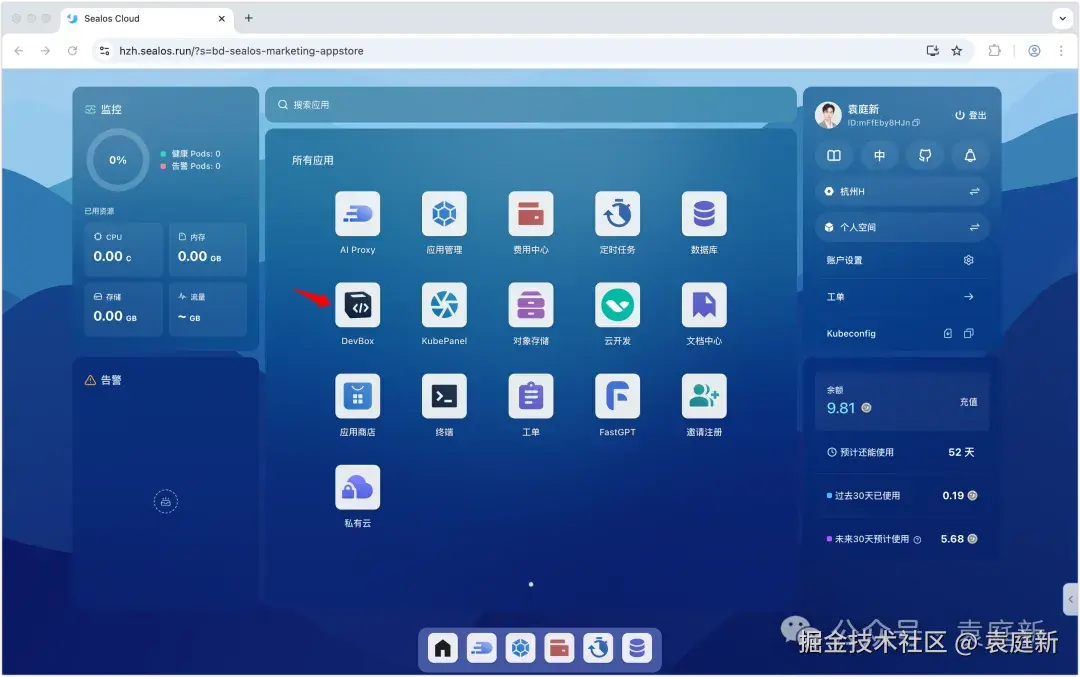Open the FastGPT app
The width and height of the screenshot is (1080, 677).
coord(617,396)
